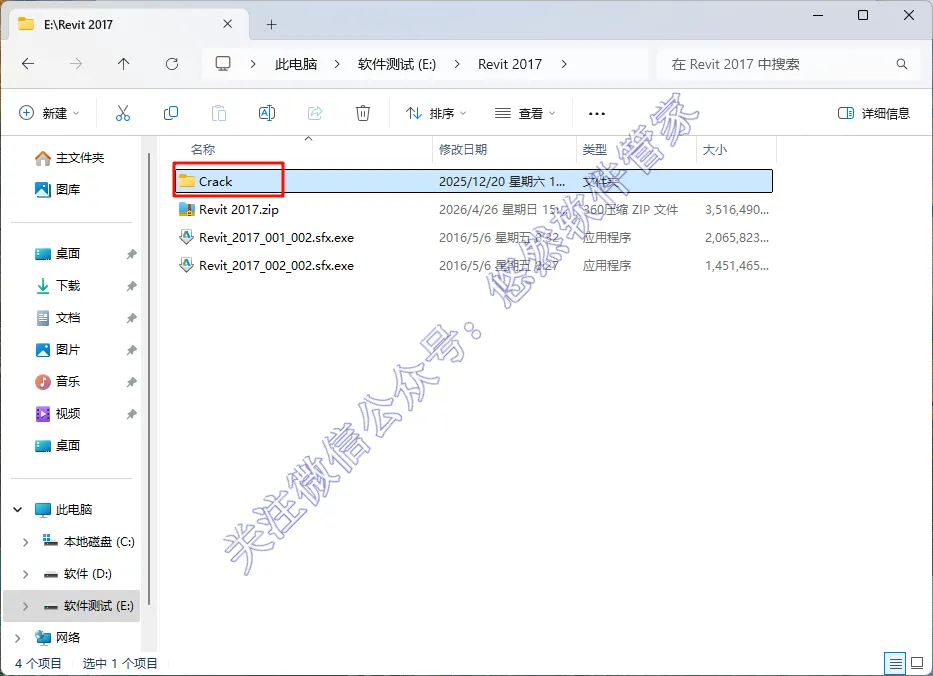Unpin 音乐 using its pin icon

click(132, 382)
